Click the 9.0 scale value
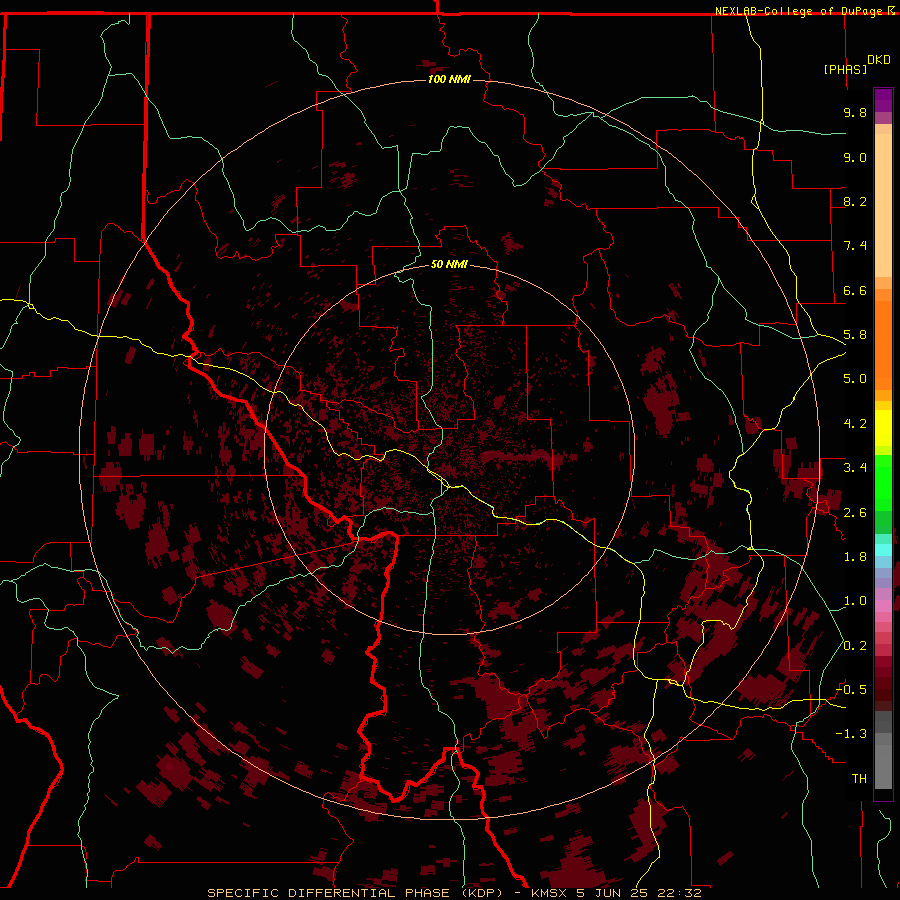Screen dimensions: 900x900 [855, 157]
